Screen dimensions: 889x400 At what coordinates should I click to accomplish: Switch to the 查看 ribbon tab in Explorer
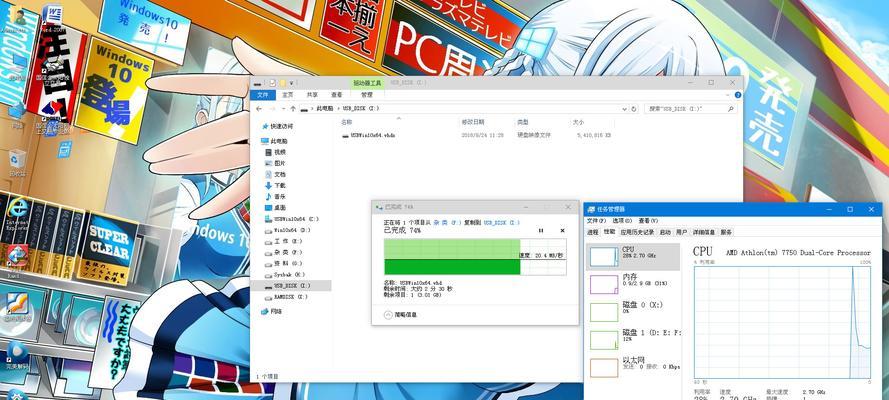pos(337,95)
